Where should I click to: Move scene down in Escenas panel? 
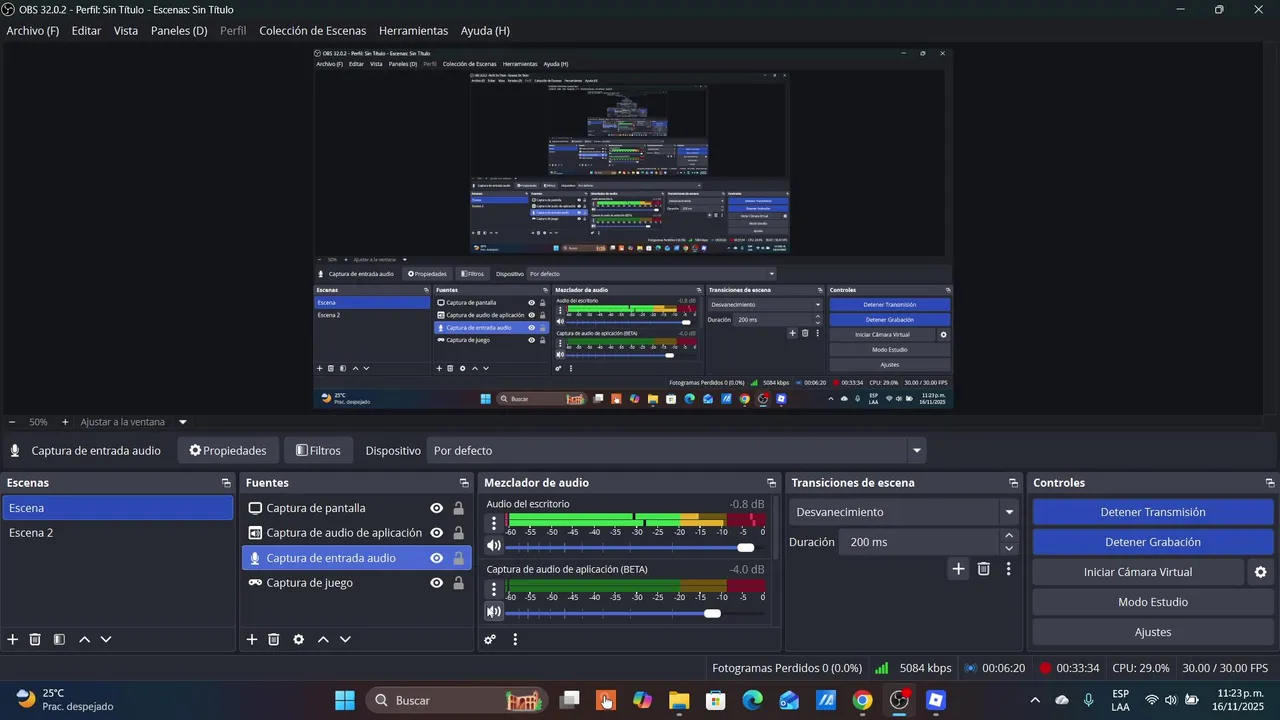[106, 640]
